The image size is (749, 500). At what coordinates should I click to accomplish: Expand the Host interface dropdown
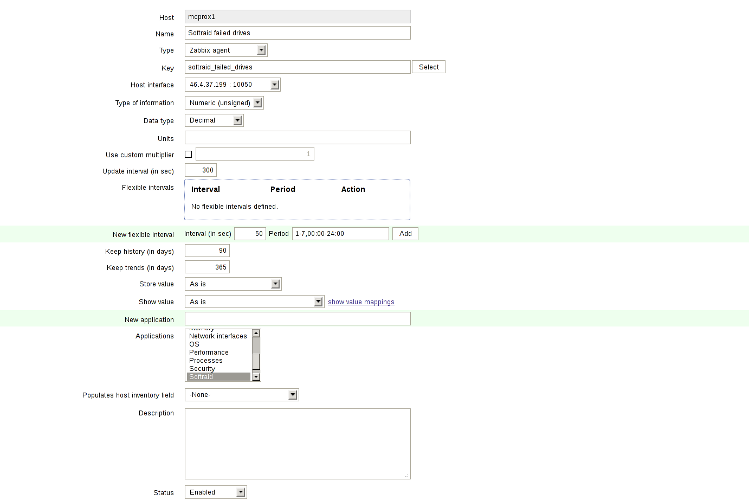[x=232, y=85]
